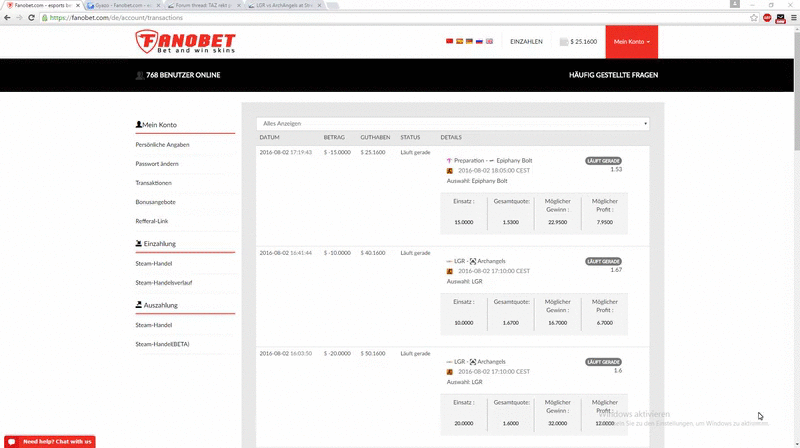Click the Archangels team logo in 16:41:44 bet
800x448 pixels.
coord(472,261)
